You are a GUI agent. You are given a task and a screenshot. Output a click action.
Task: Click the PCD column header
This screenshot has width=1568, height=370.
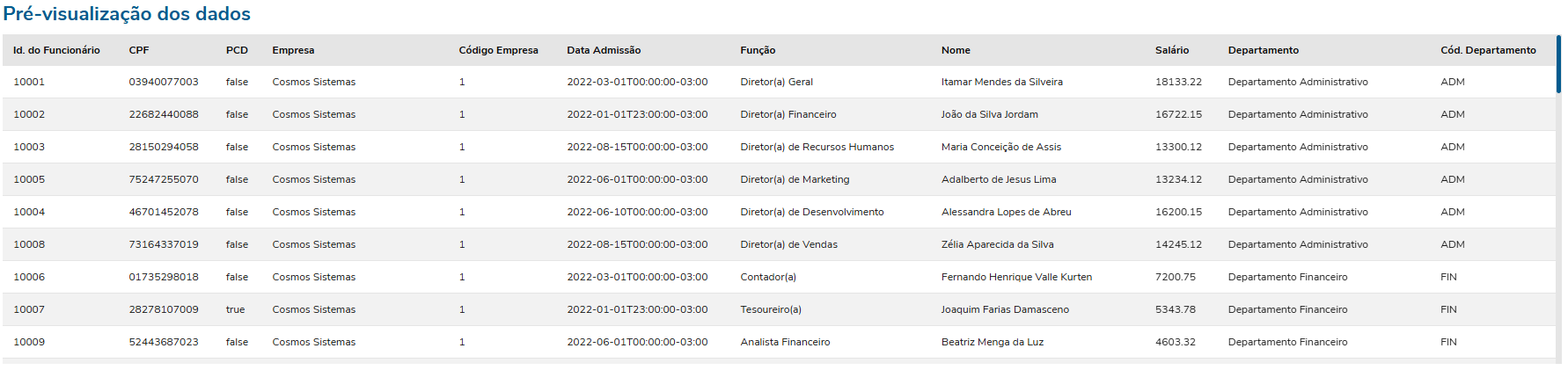[x=237, y=50]
